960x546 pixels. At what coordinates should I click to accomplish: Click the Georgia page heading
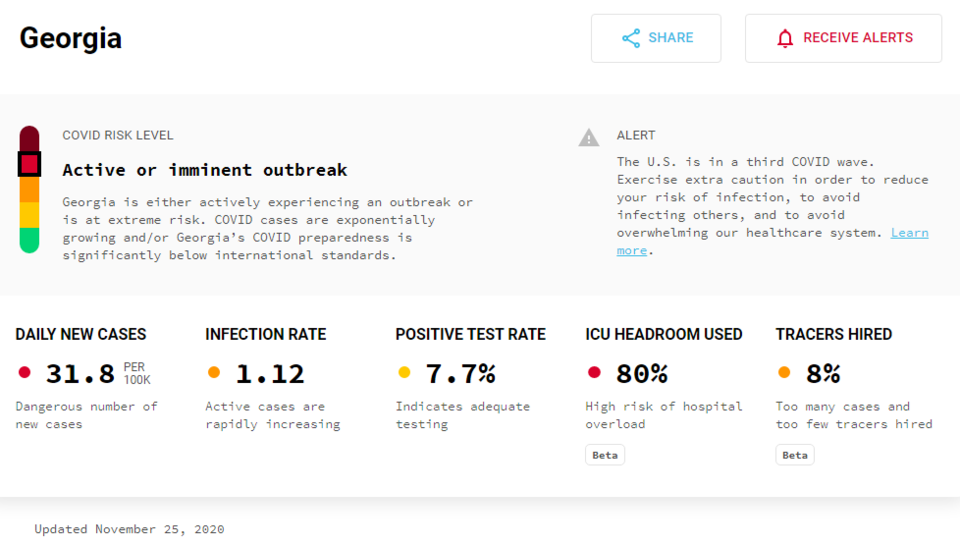coord(70,39)
